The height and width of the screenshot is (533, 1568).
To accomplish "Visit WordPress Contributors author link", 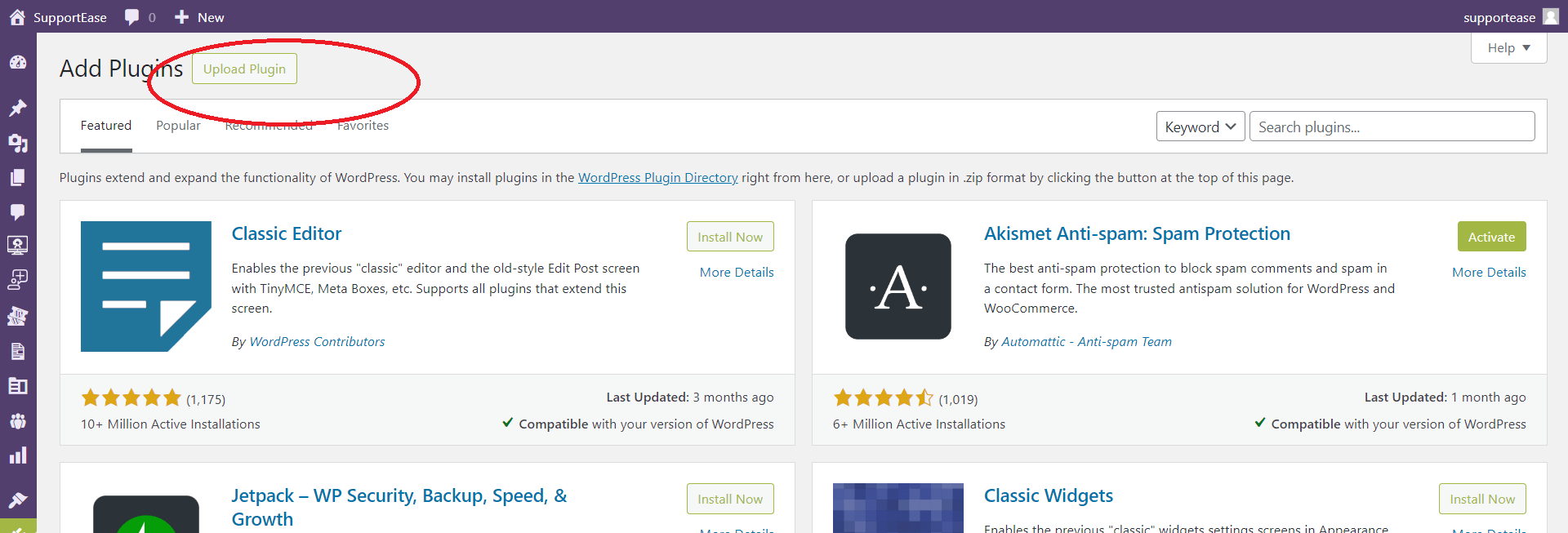I will point(317,342).
